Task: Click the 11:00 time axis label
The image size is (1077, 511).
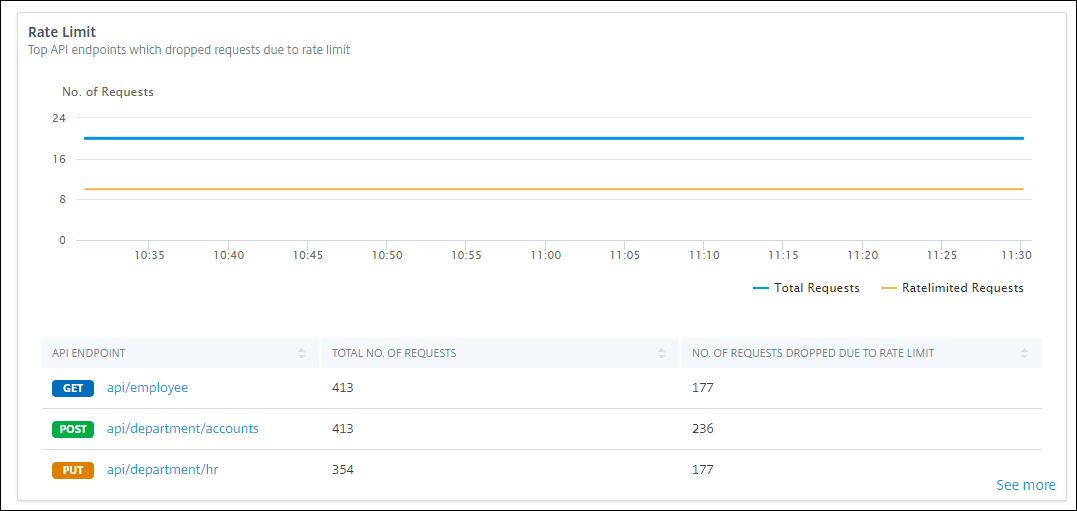Action: coord(545,255)
